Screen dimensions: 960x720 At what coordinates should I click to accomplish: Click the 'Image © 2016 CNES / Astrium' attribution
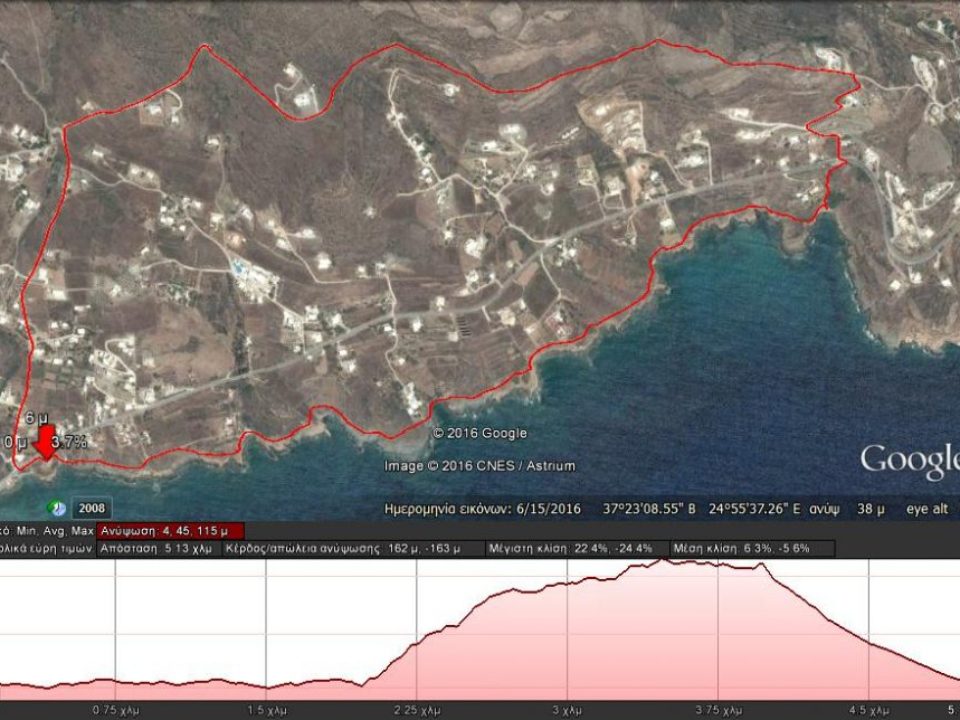[480, 466]
